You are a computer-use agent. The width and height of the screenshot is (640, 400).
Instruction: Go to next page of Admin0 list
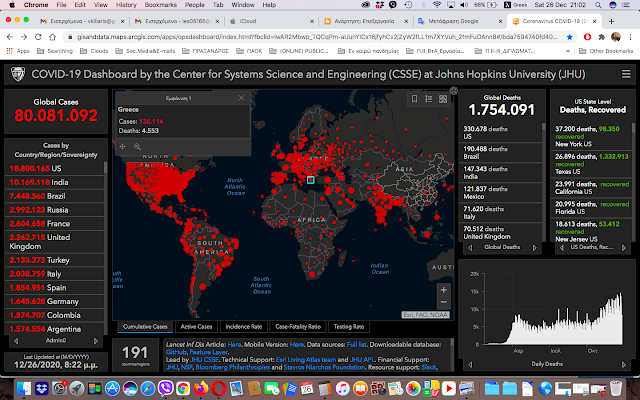point(96,341)
